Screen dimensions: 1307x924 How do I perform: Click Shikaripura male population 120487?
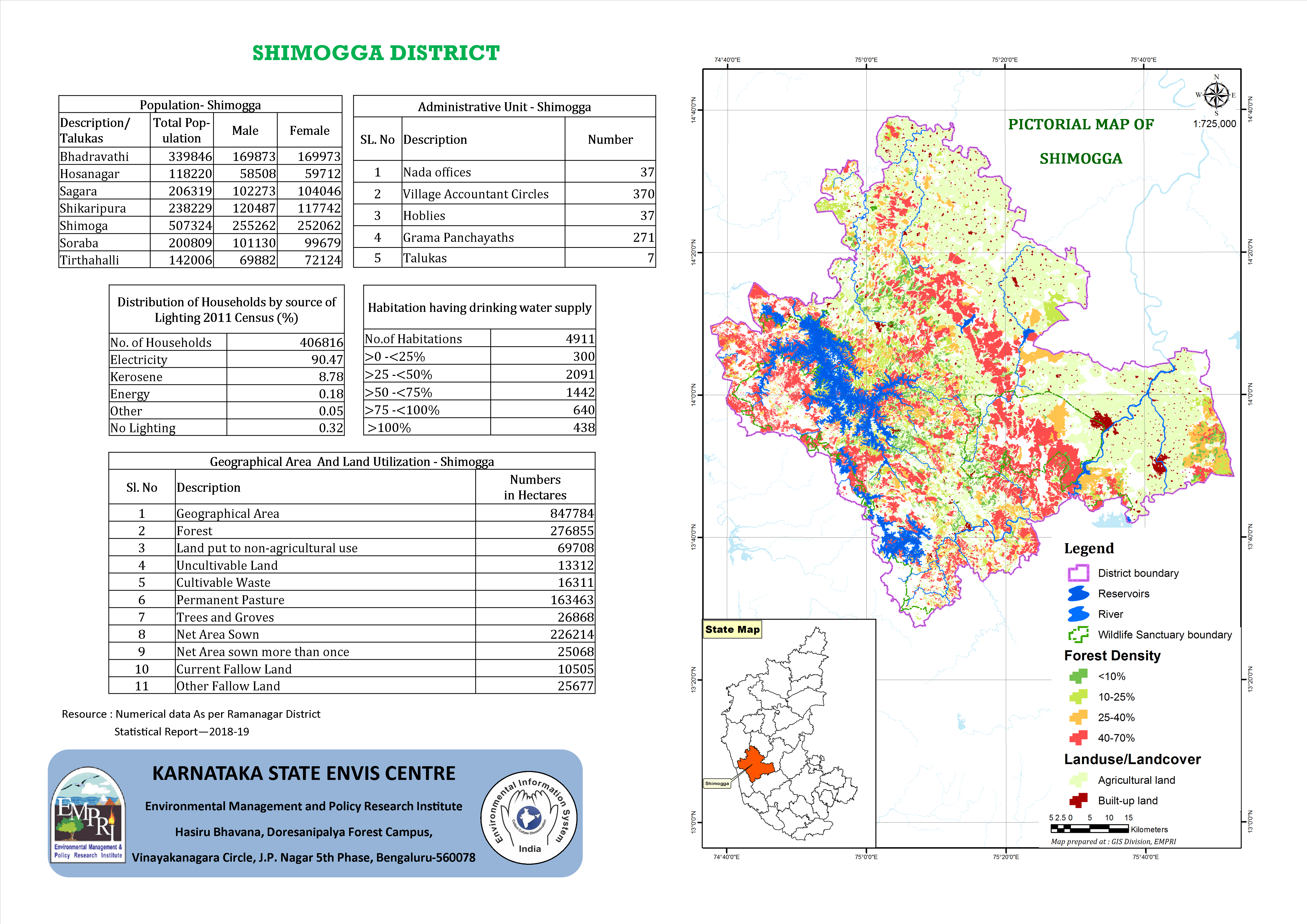254,208
